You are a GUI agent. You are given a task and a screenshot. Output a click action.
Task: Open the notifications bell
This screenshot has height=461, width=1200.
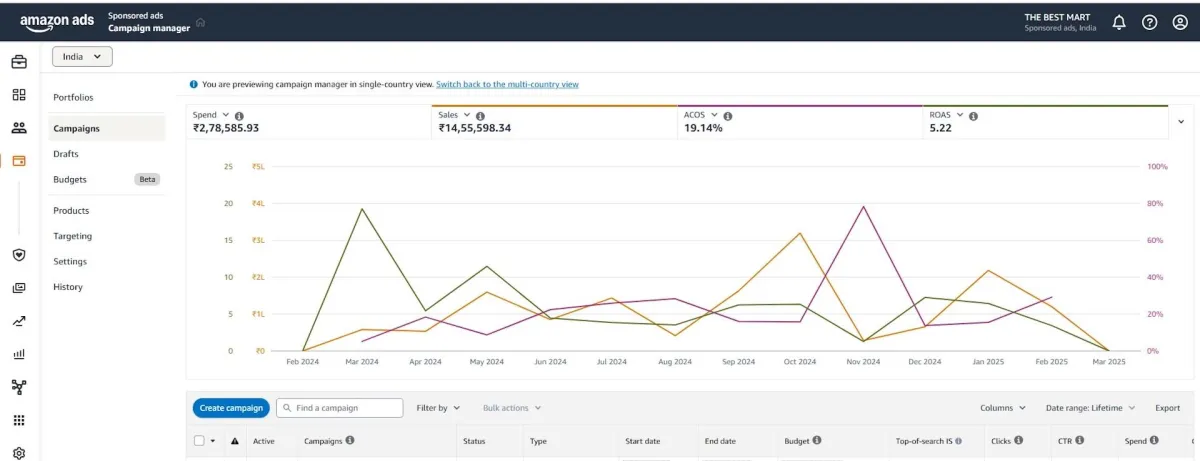pos(1118,22)
